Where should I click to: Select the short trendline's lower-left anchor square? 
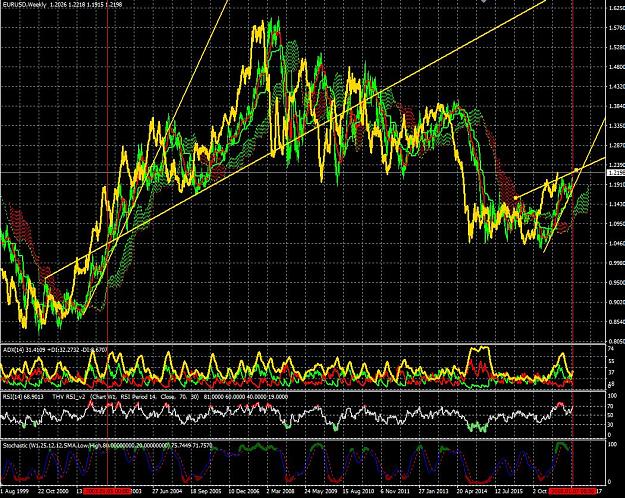(515, 198)
